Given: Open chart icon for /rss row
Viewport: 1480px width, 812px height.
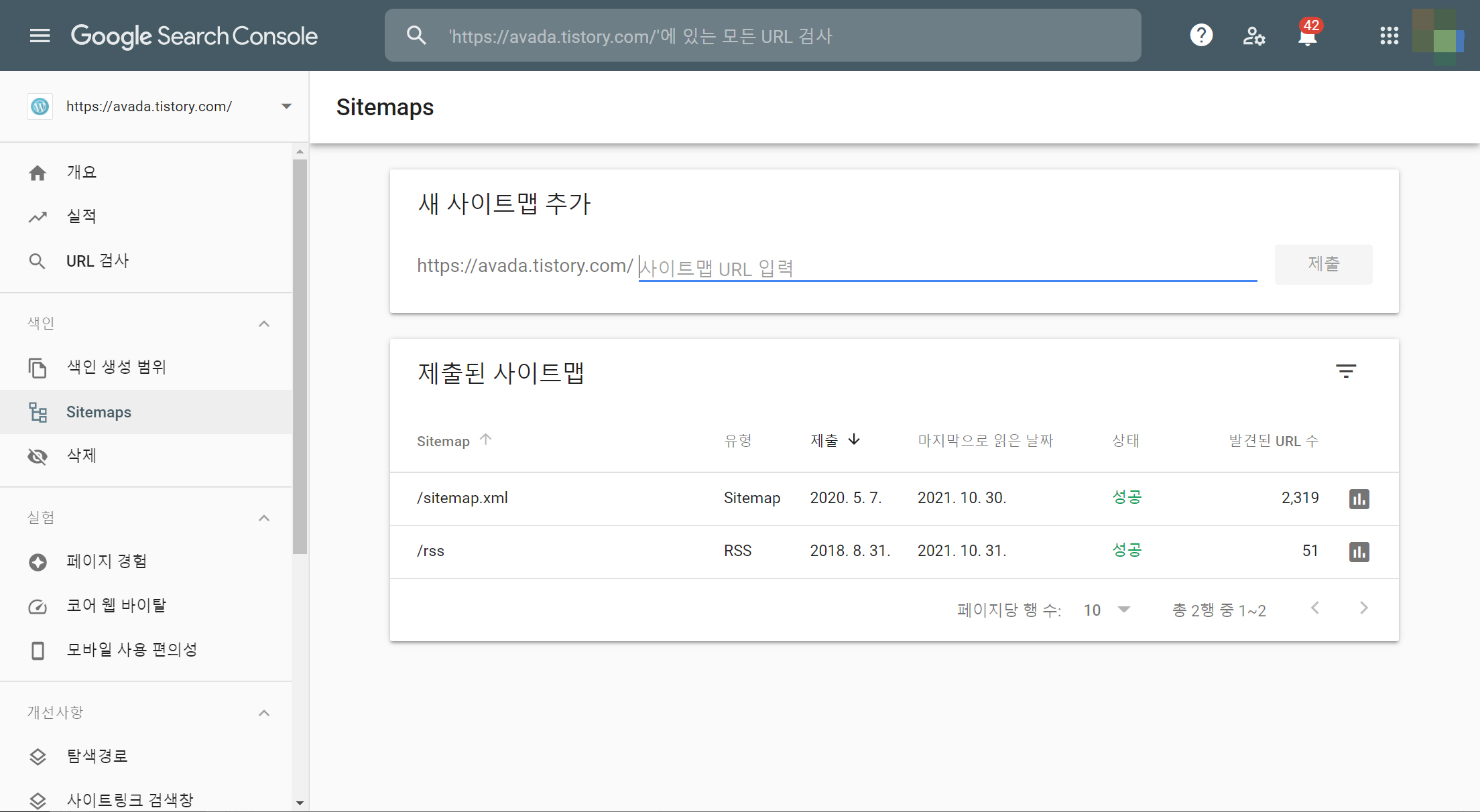Looking at the screenshot, I should click(x=1359, y=551).
